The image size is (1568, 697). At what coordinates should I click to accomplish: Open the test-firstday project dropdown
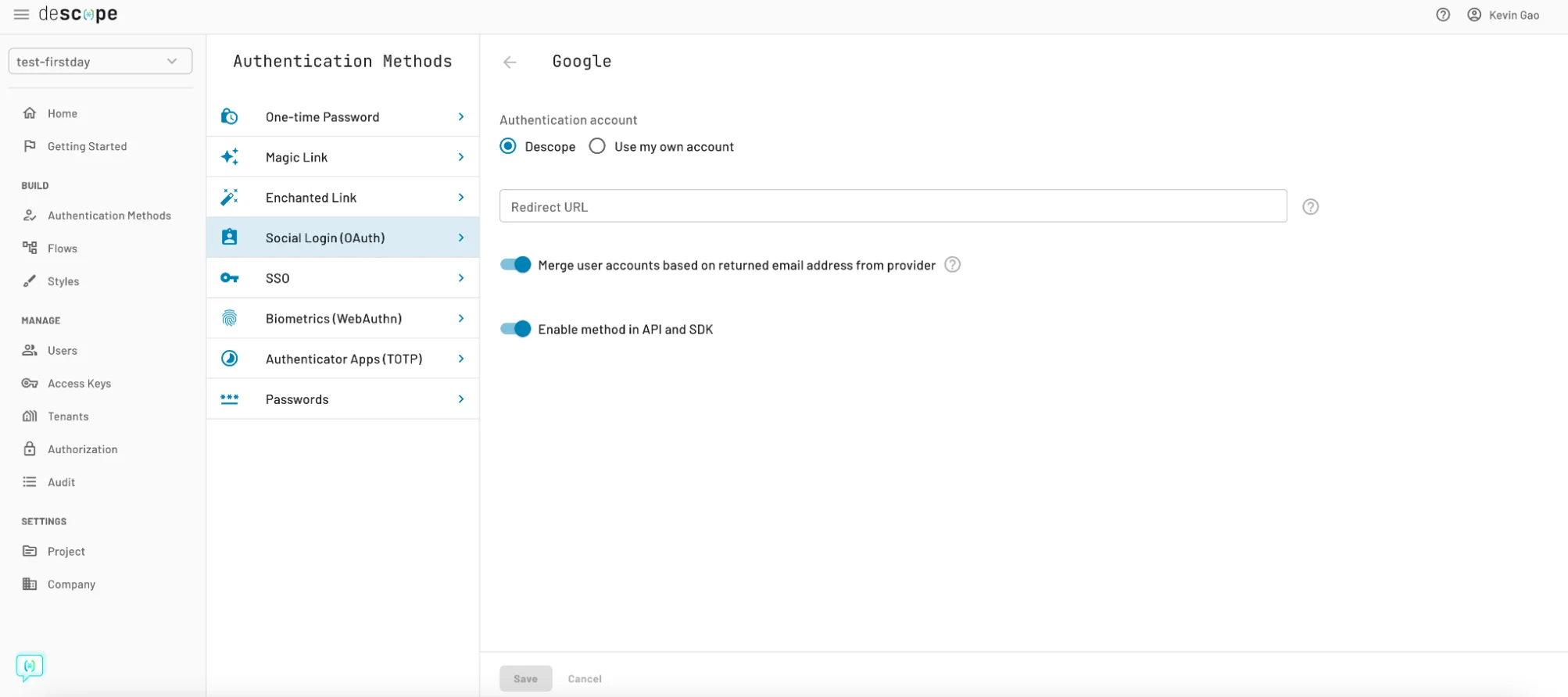100,62
